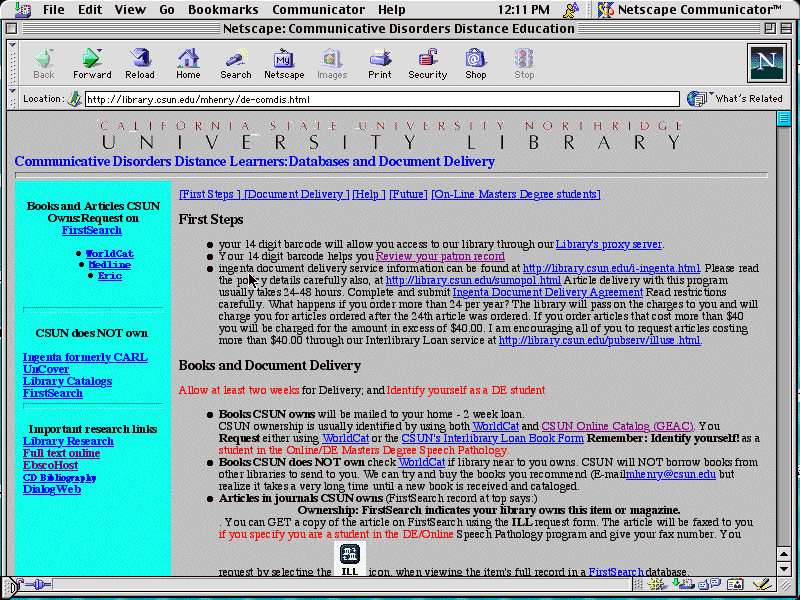The height and width of the screenshot is (600, 800).
Task: Collapse the component bar using its dotted handle
Action: click(x=638, y=585)
